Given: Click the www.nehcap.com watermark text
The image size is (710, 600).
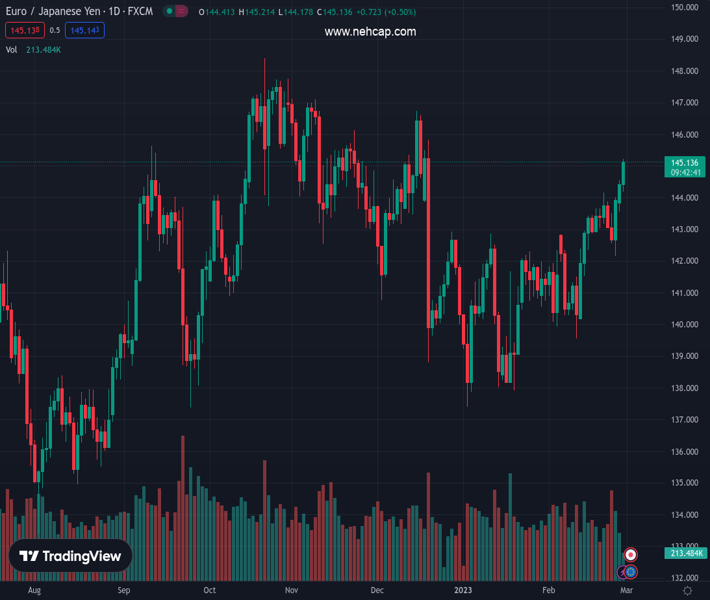Looking at the screenshot, I should click(x=370, y=32).
